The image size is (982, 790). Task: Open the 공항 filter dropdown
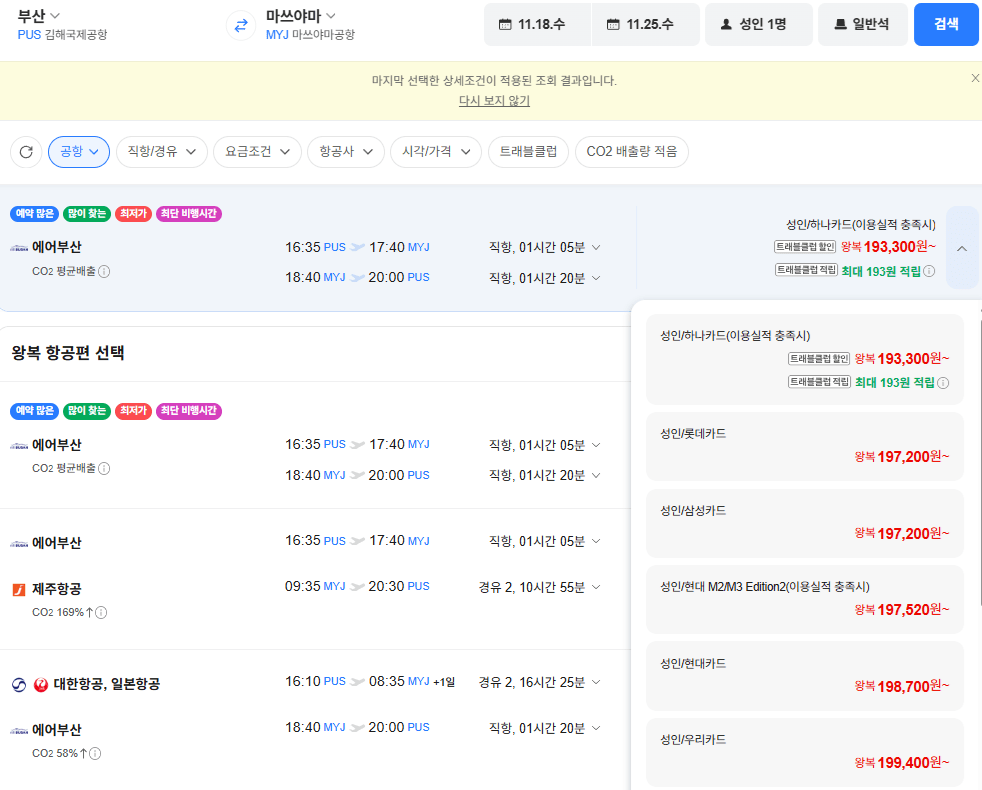click(x=79, y=152)
